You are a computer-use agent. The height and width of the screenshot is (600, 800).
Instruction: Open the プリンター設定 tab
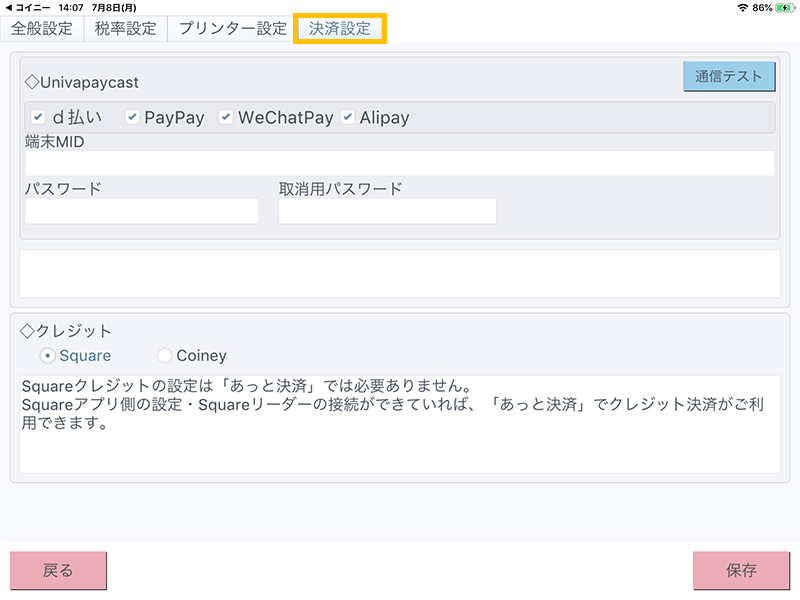[232, 28]
